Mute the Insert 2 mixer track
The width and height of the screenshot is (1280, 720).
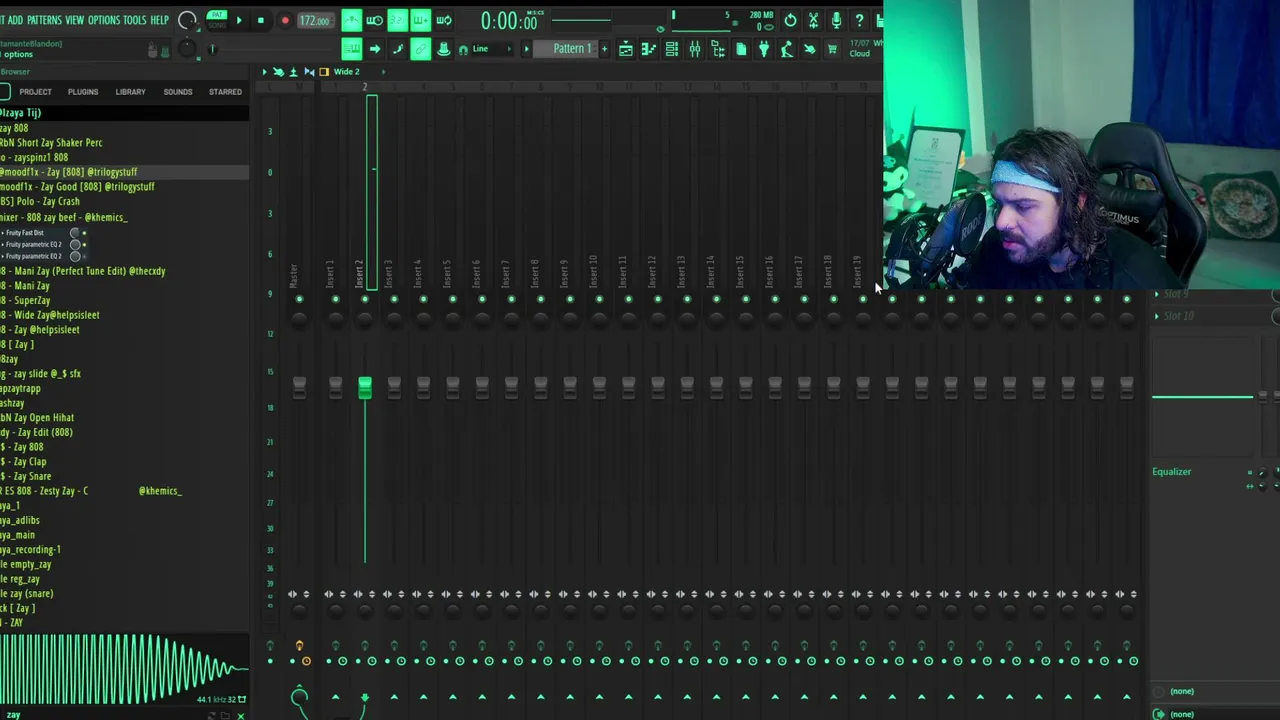click(x=364, y=299)
